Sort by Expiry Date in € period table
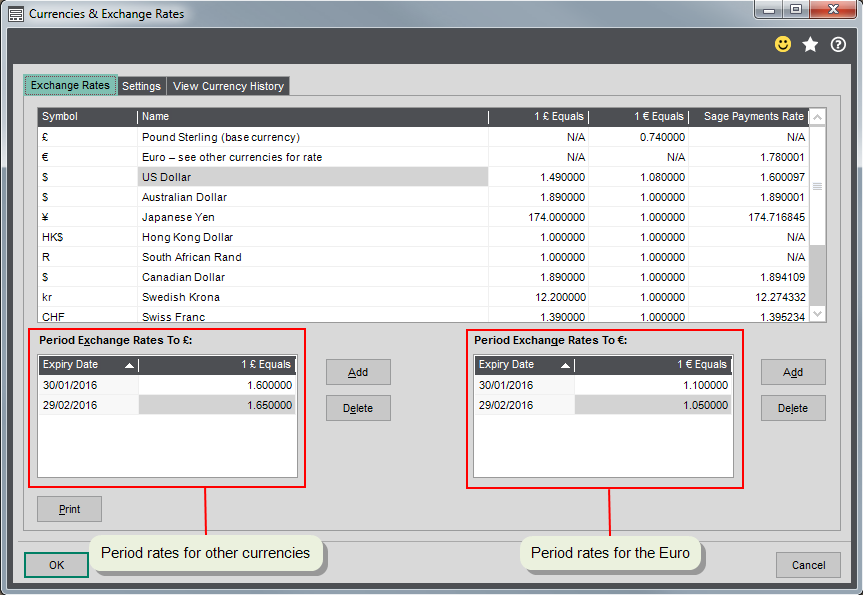Screen dimensions: 863x595 [x=524, y=364]
